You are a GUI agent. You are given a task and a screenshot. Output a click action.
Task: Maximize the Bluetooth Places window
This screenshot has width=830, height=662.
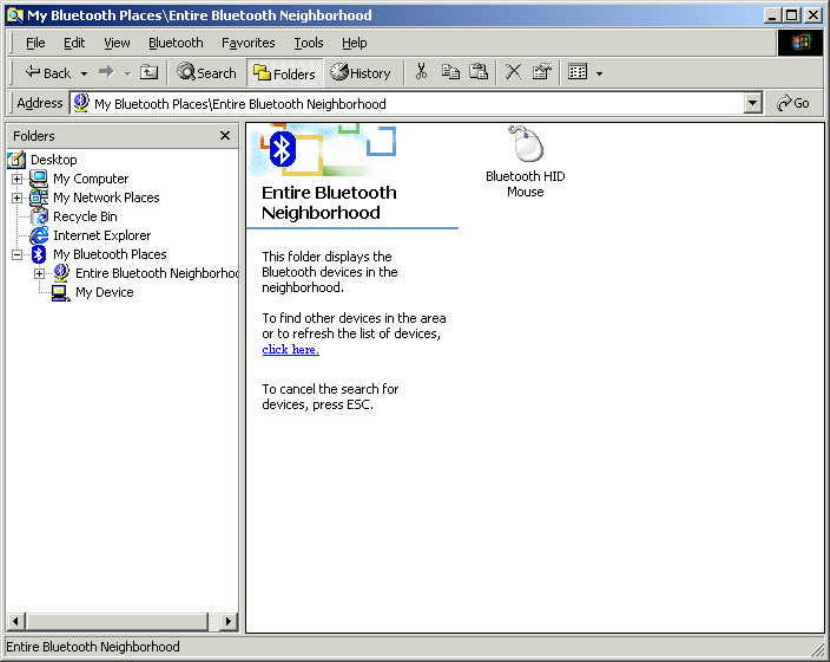click(792, 15)
